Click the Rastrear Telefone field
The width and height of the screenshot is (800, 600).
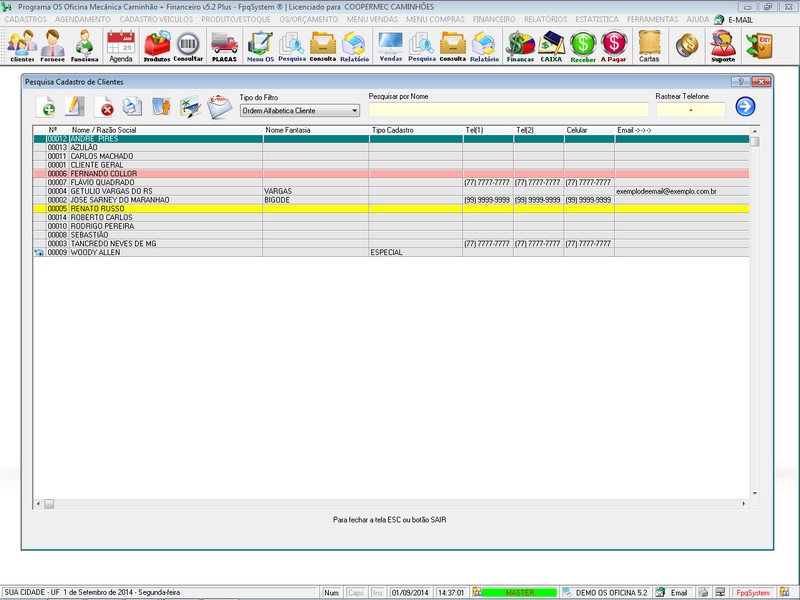coord(690,109)
